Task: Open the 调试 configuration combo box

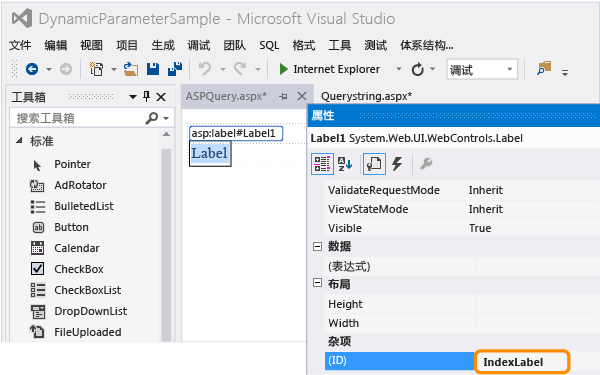Action: click(482, 69)
